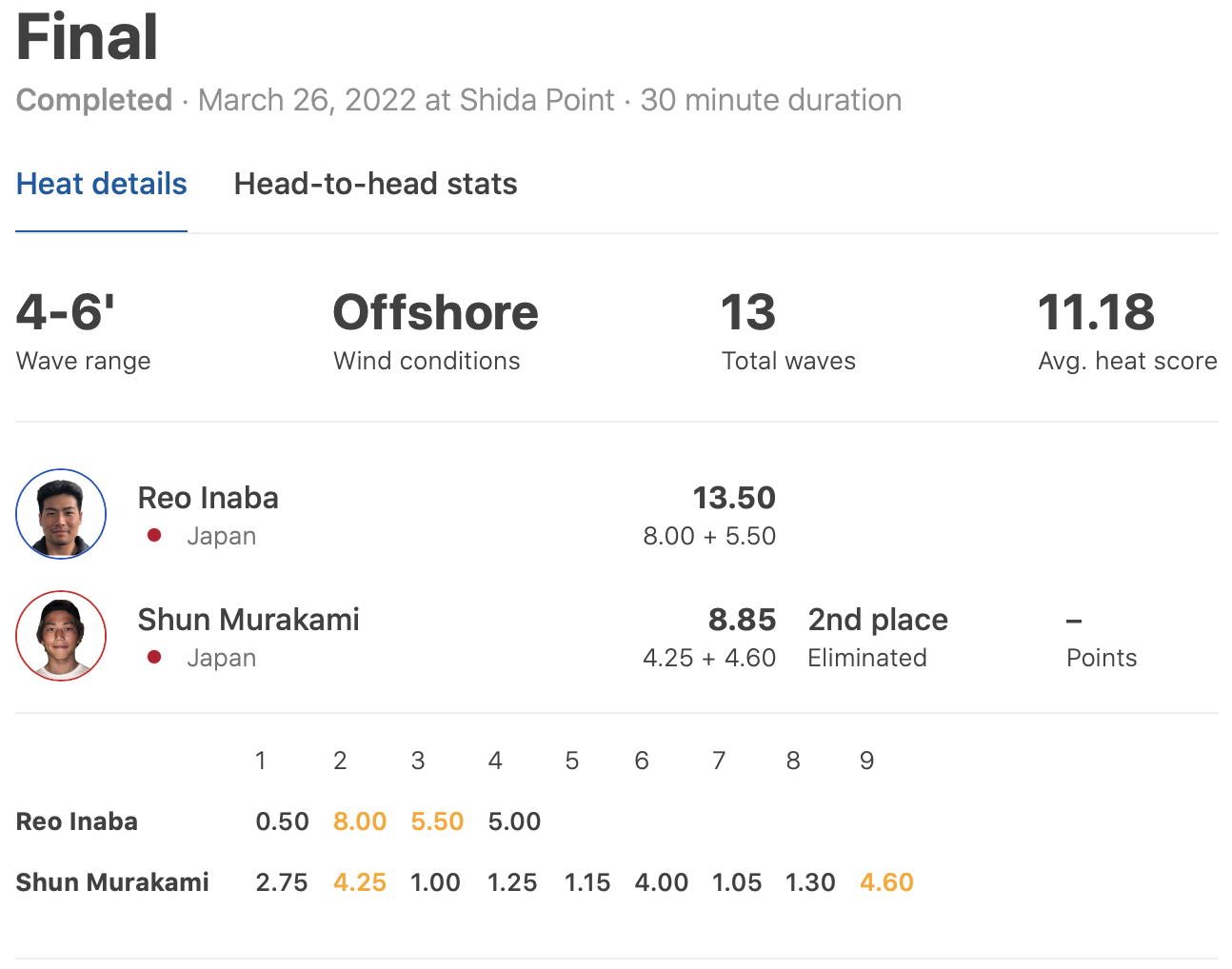The height and width of the screenshot is (969, 1232).
Task: Select Shun Murakami's 4.25 wave score
Action: 360,882
